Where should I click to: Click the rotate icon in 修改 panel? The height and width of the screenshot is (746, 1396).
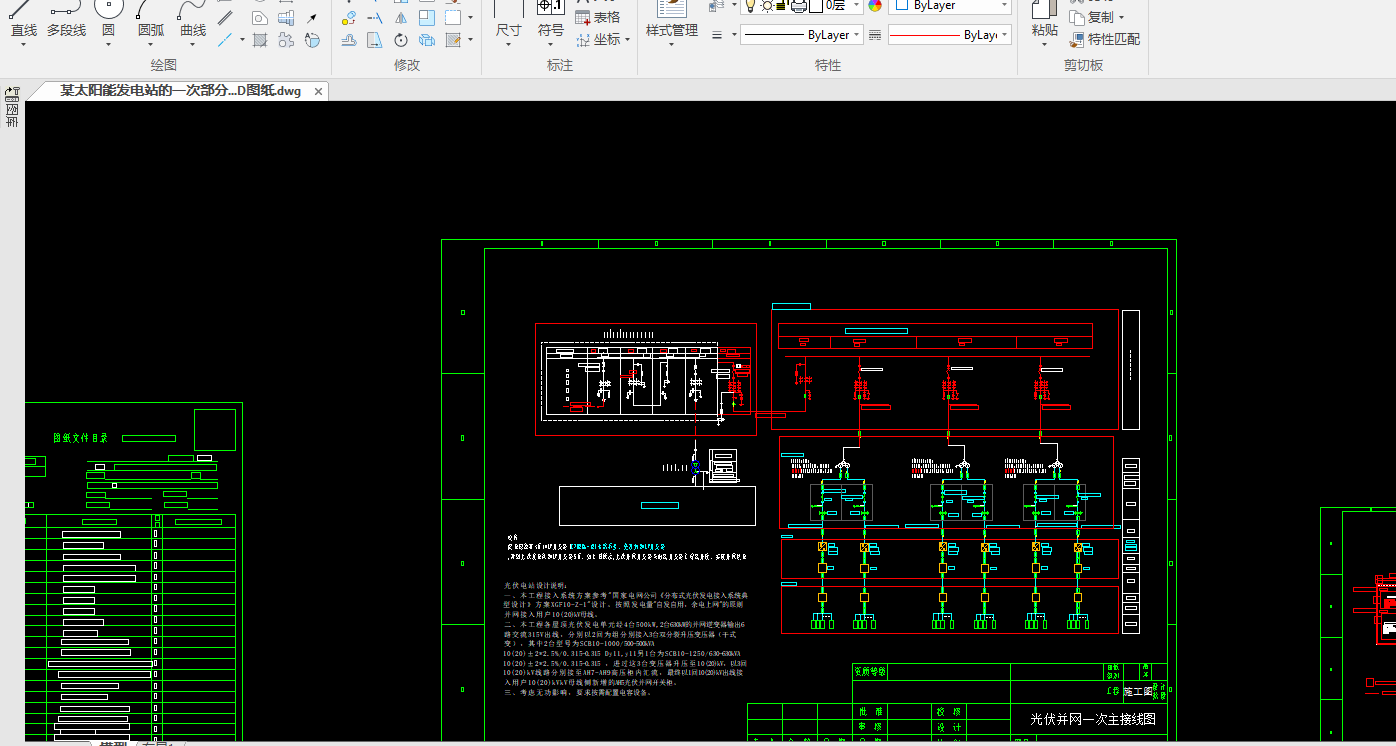(x=401, y=40)
